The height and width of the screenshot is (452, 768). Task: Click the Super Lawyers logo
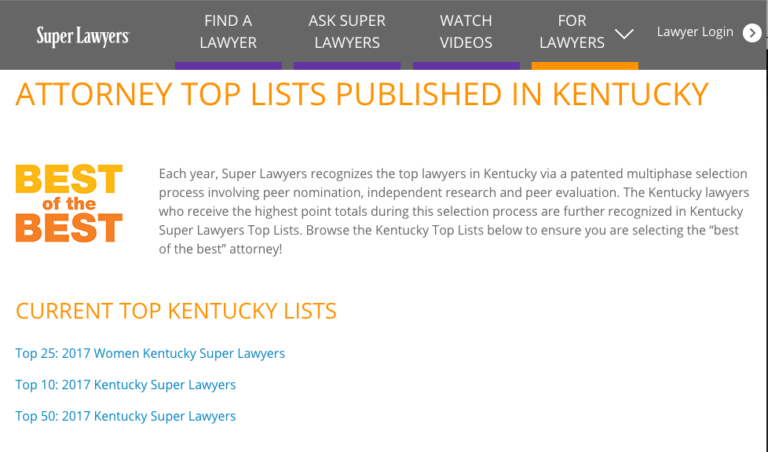[x=82, y=36]
